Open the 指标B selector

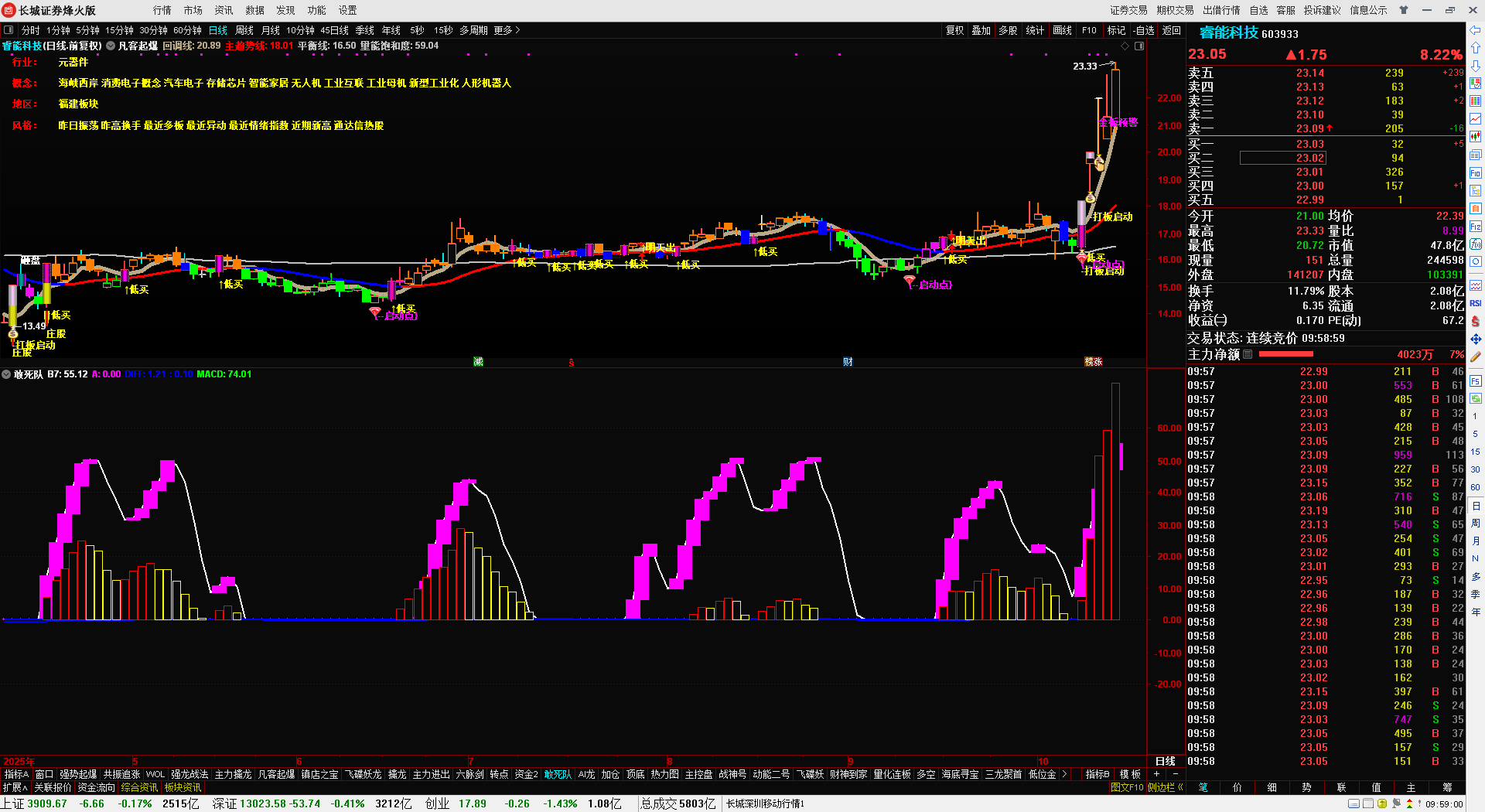[1098, 774]
